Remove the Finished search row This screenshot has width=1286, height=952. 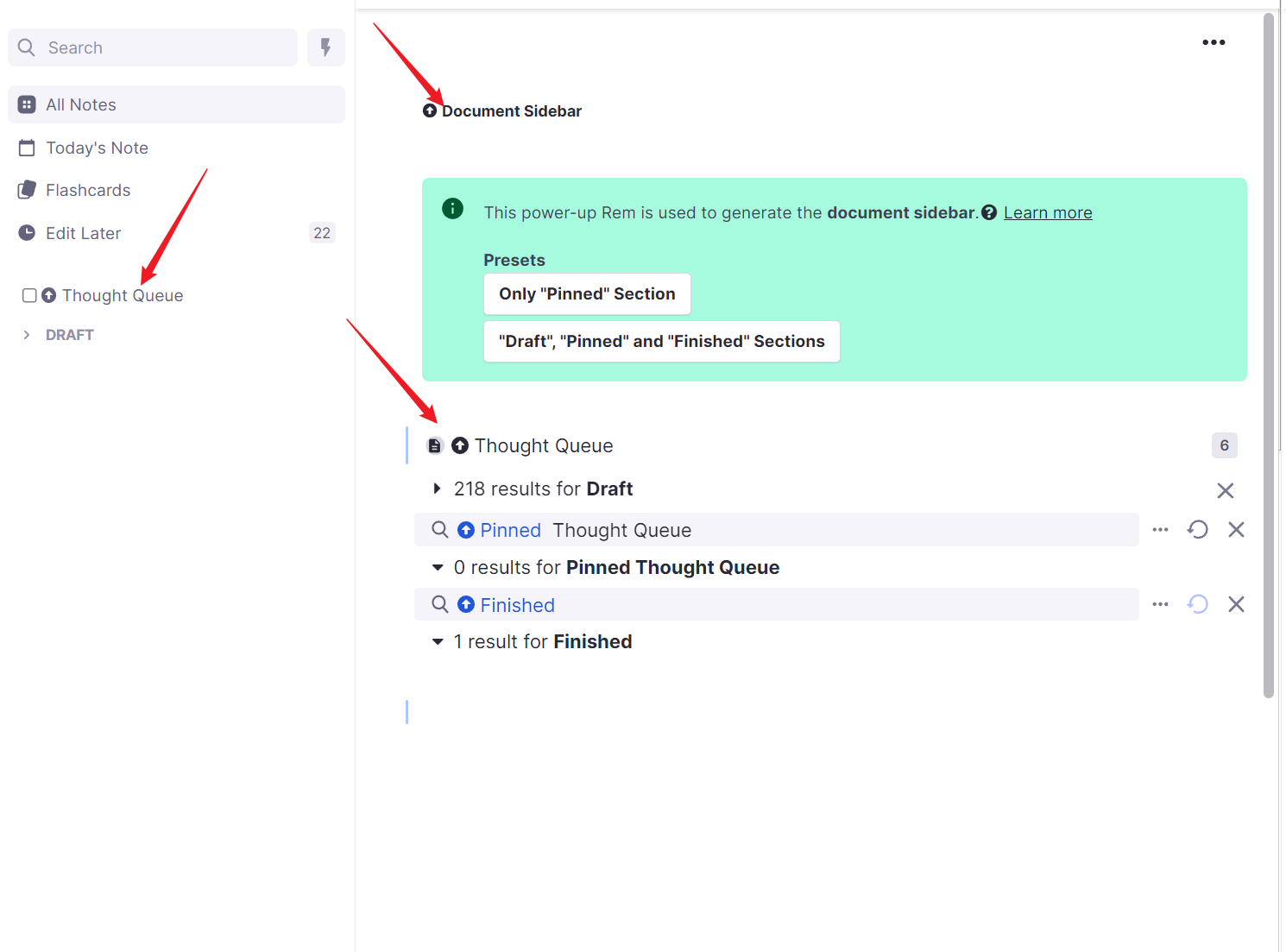(1236, 604)
